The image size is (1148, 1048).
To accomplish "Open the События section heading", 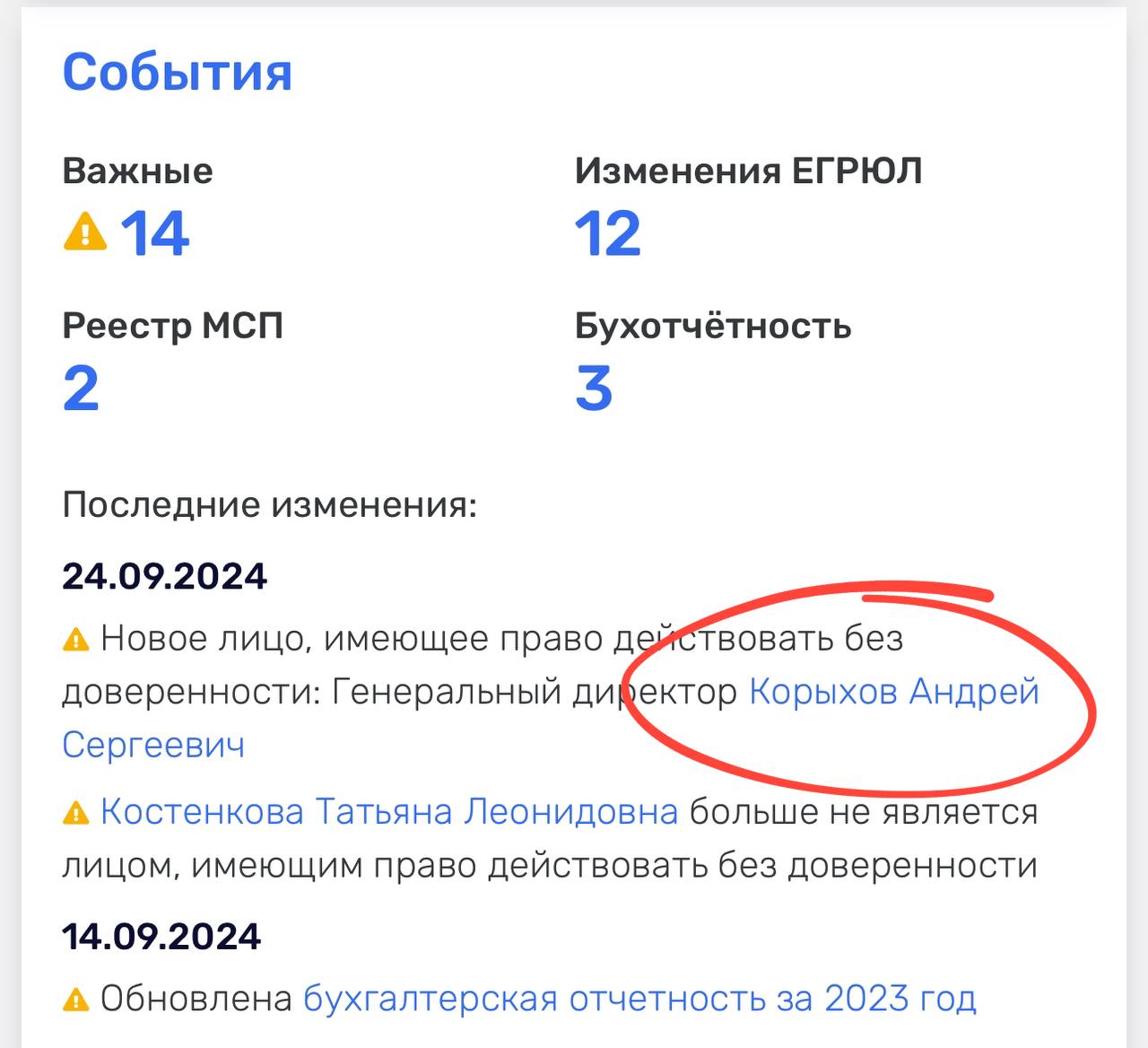I will click(x=177, y=72).
